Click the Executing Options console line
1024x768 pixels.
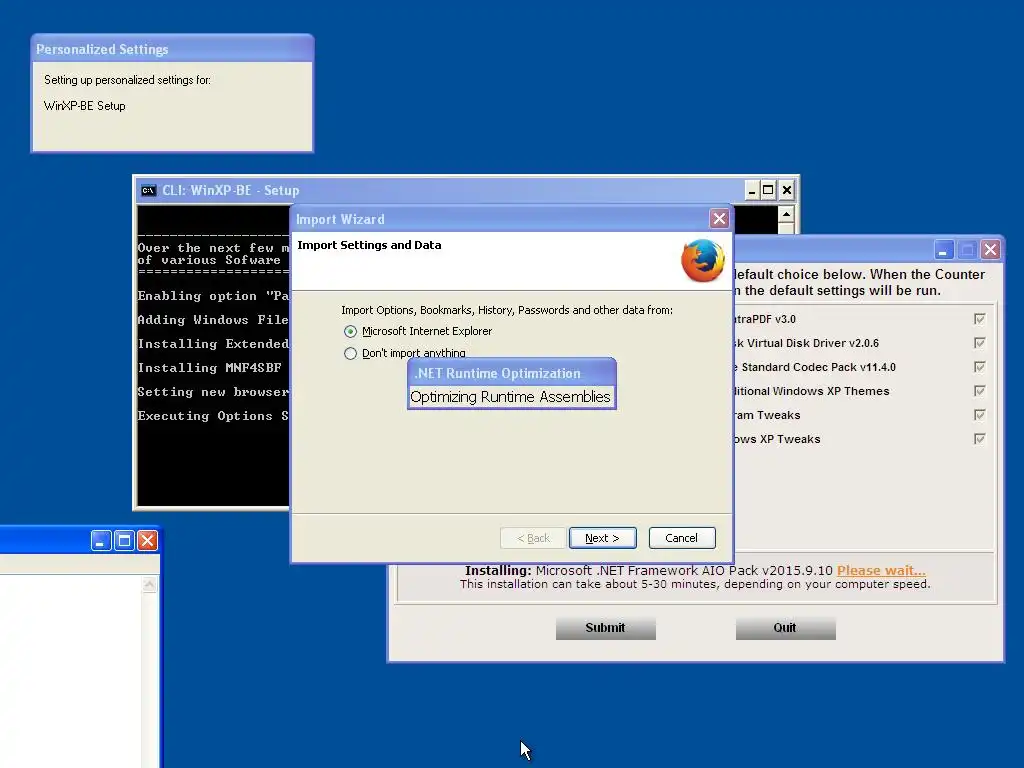tap(213, 416)
